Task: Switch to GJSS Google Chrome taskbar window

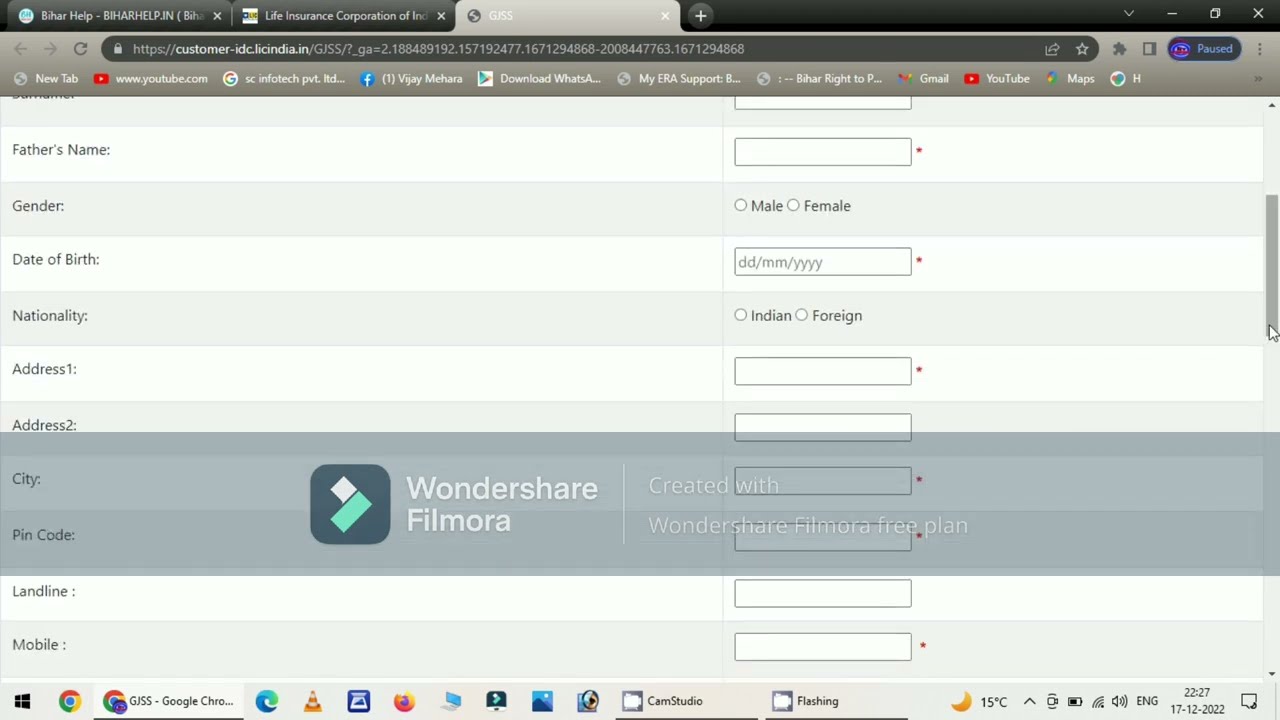Action: [x=168, y=701]
